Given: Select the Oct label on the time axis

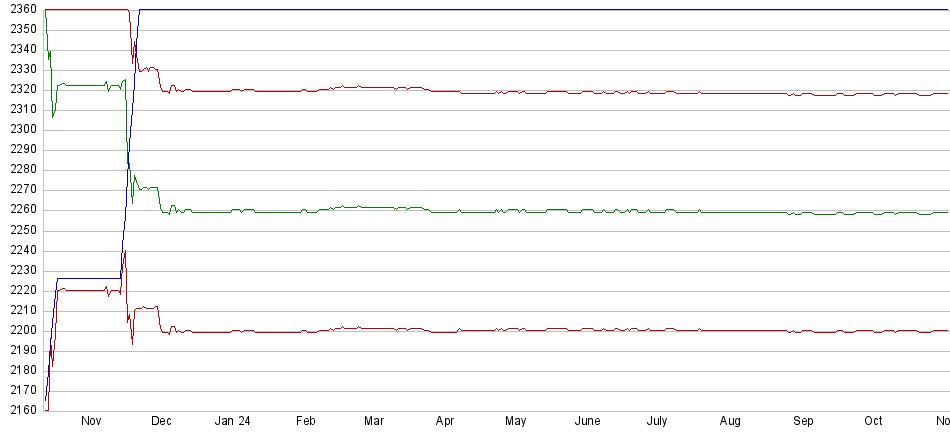Looking at the screenshot, I should pos(873,422).
